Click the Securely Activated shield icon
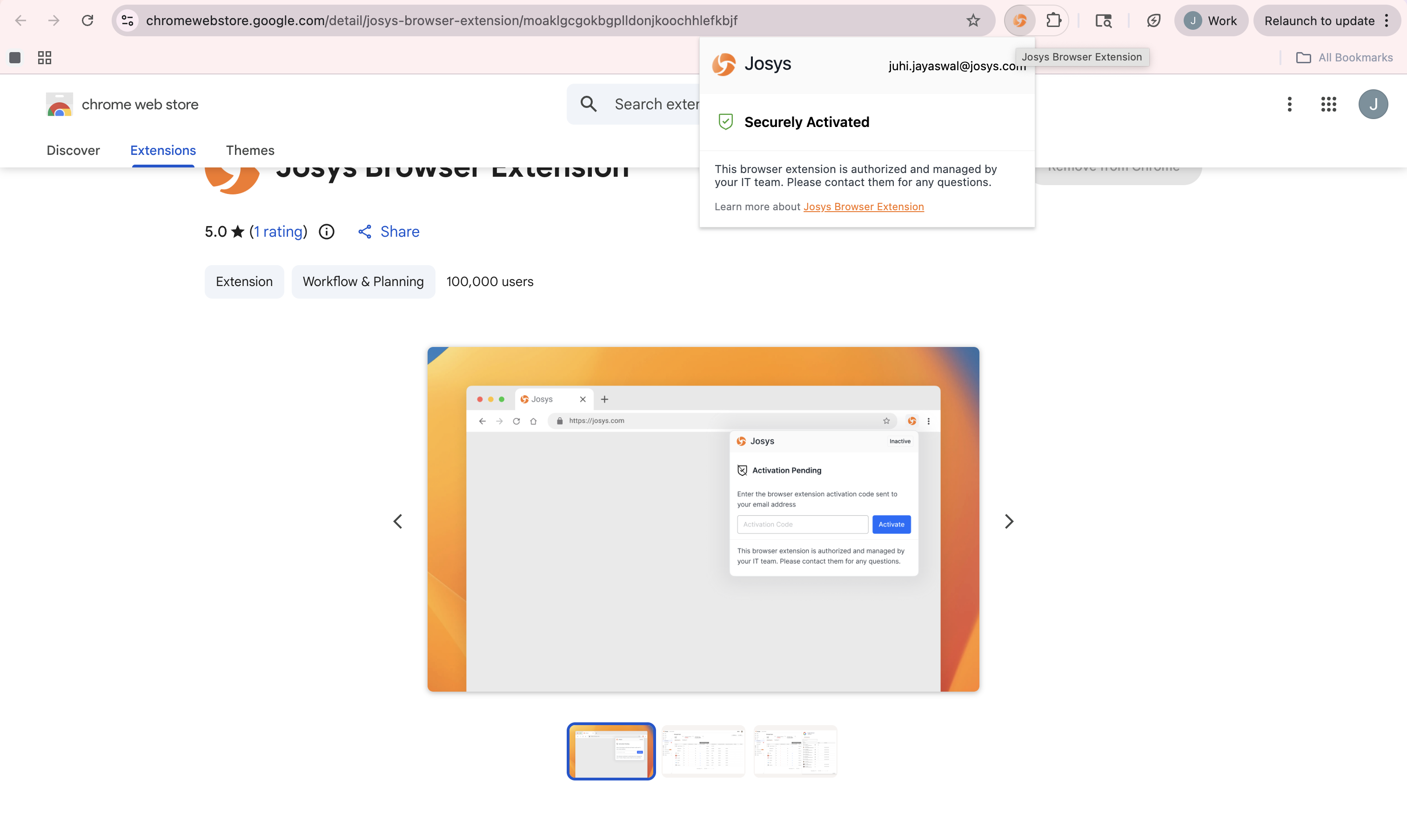The width and height of the screenshot is (1407, 840). 725,122
